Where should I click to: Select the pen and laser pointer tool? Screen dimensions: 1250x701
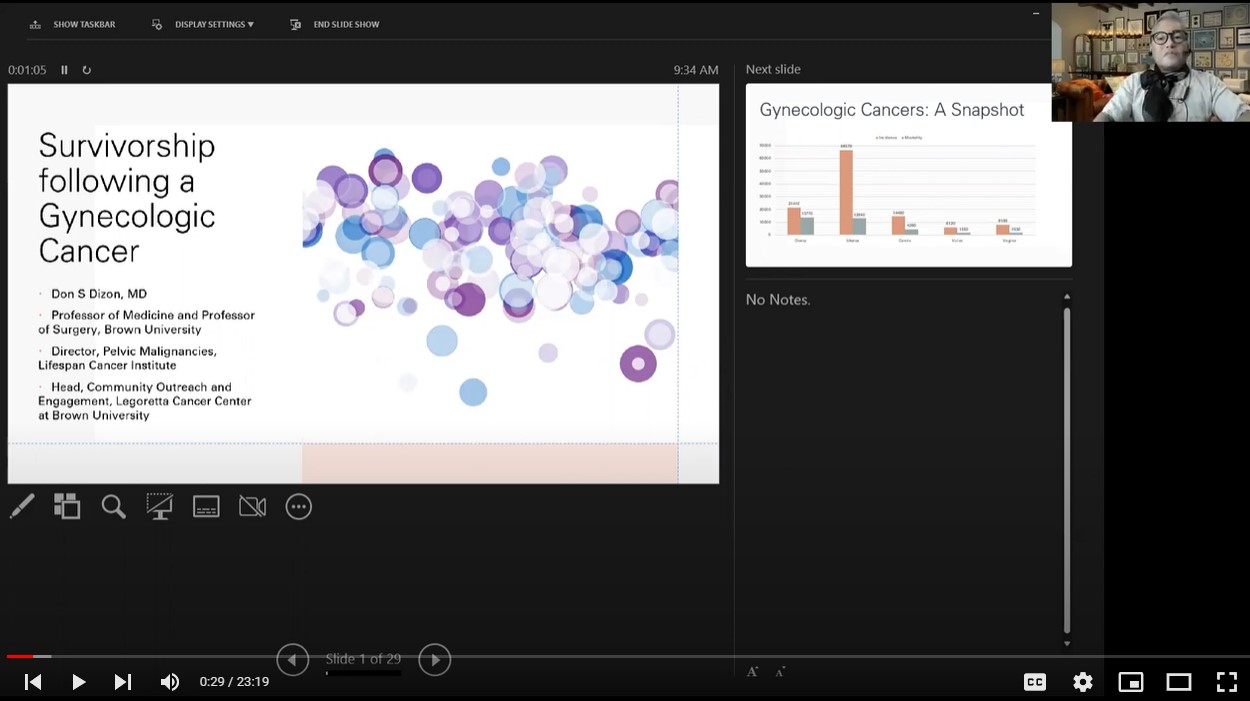click(x=22, y=507)
